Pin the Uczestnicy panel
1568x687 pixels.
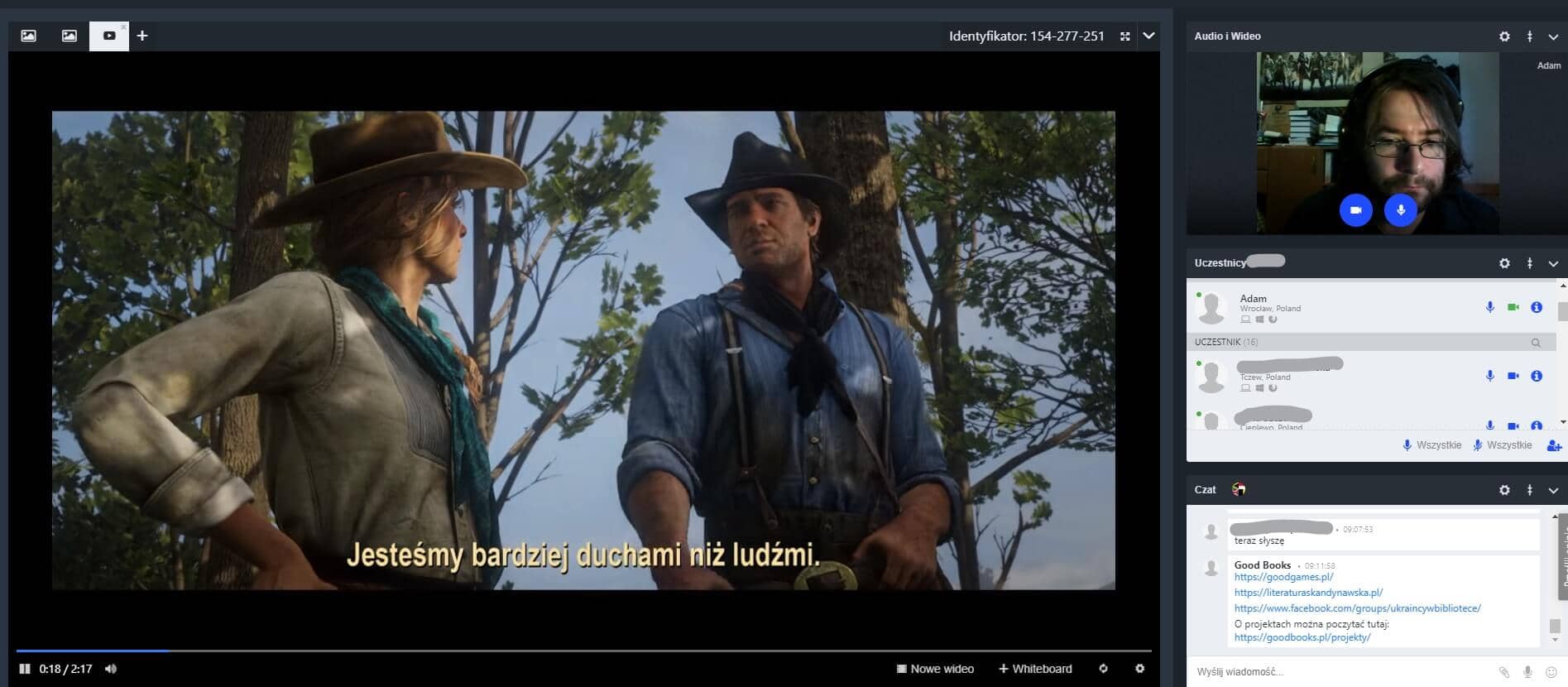coord(1529,263)
